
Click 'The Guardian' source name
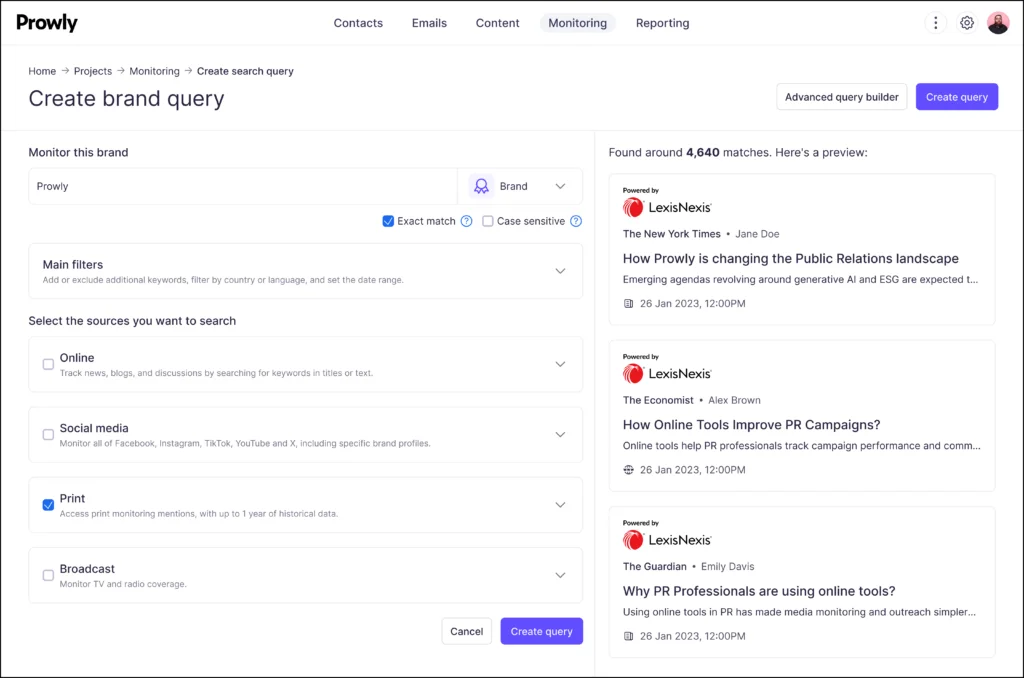point(654,567)
